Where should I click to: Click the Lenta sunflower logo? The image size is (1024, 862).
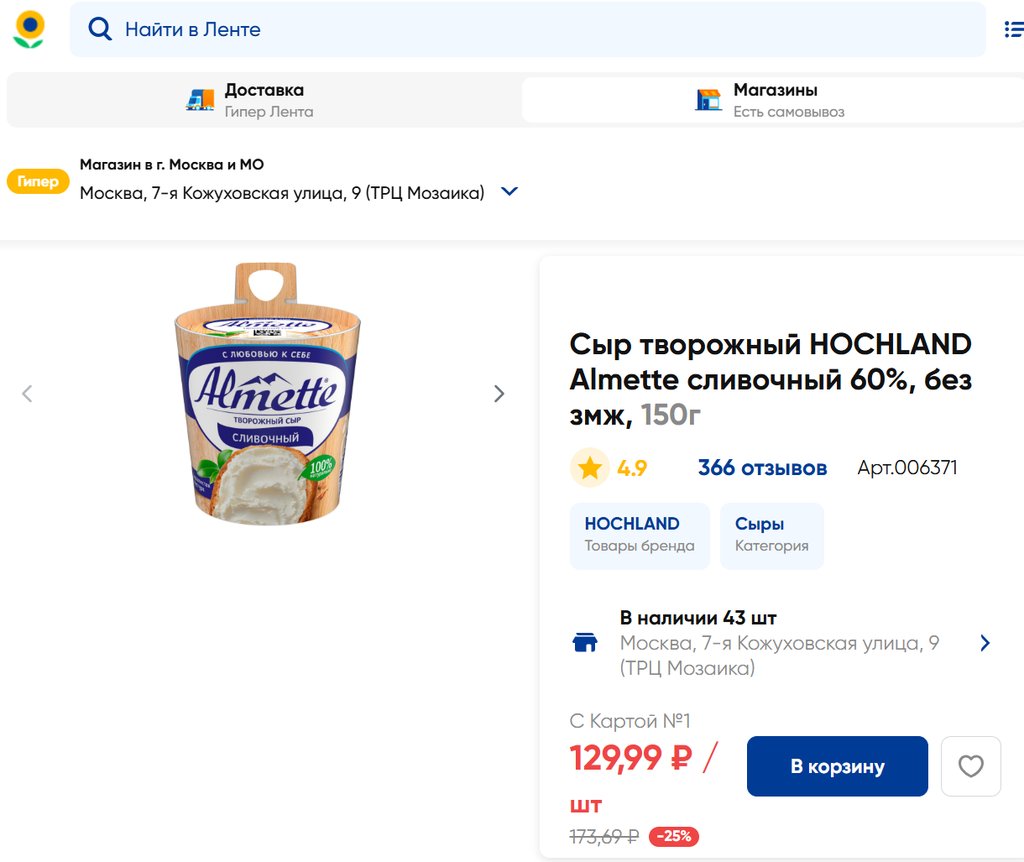click(x=29, y=29)
